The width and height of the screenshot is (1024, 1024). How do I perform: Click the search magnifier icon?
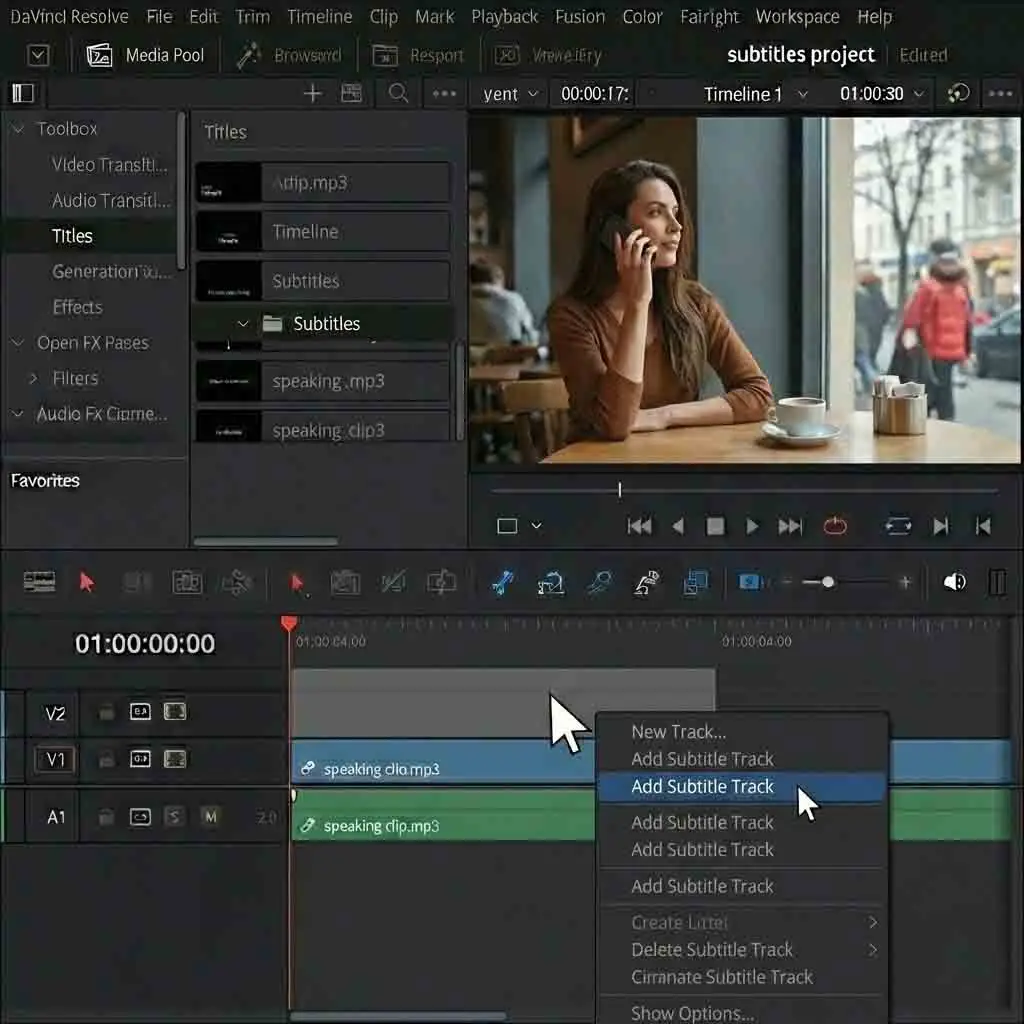point(398,93)
